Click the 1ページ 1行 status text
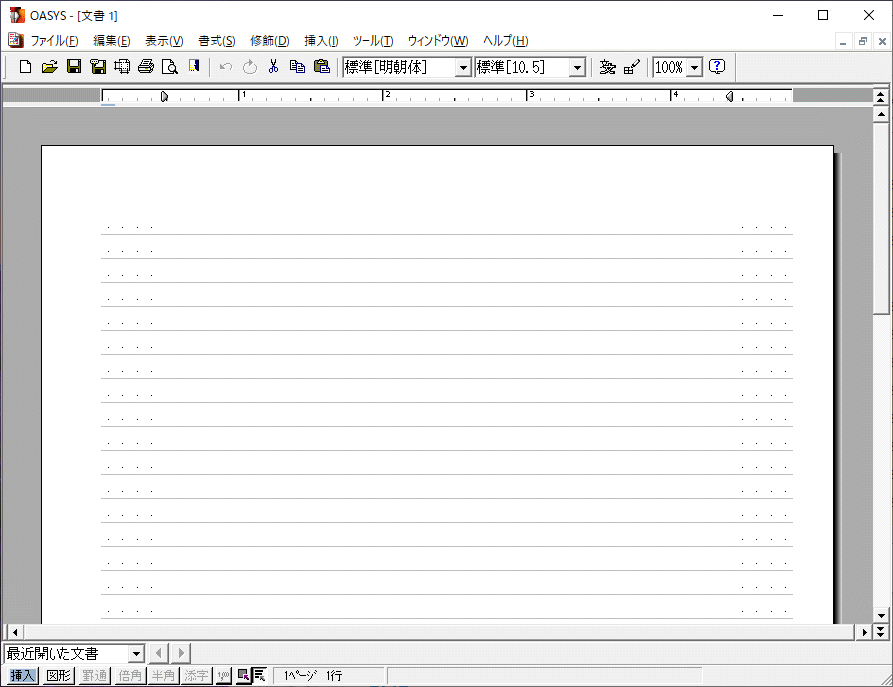This screenshot has height=687, width=893. point(313,676)
